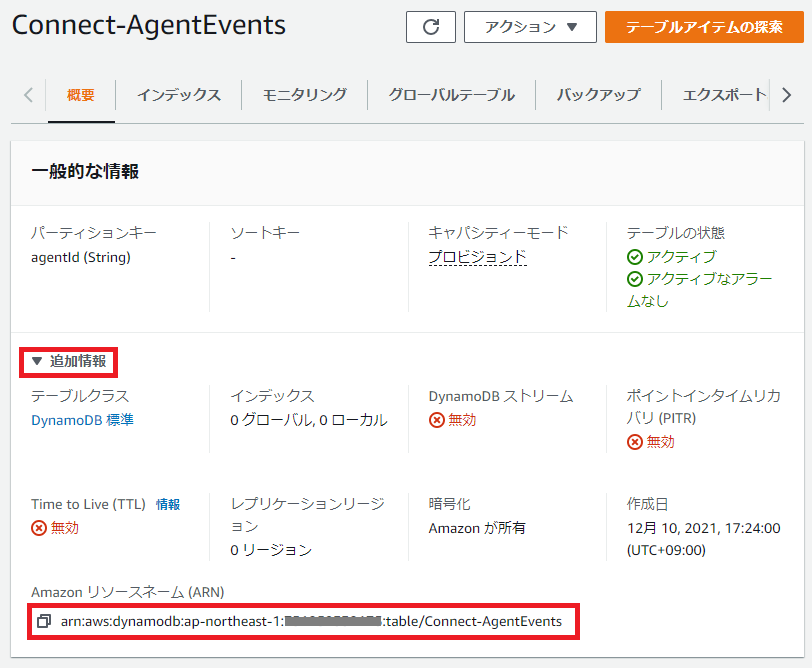Click the 無効 icon under PITR

pyautogui.click(x=635, y=442)
